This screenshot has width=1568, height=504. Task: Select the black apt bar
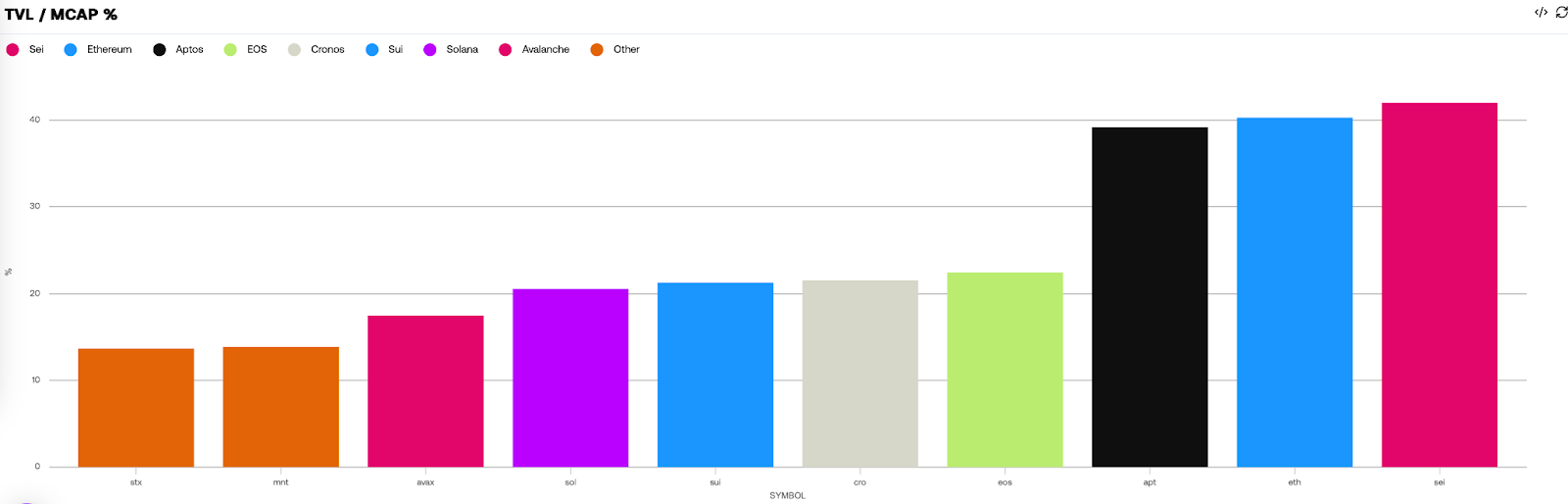click(1150, 297)
